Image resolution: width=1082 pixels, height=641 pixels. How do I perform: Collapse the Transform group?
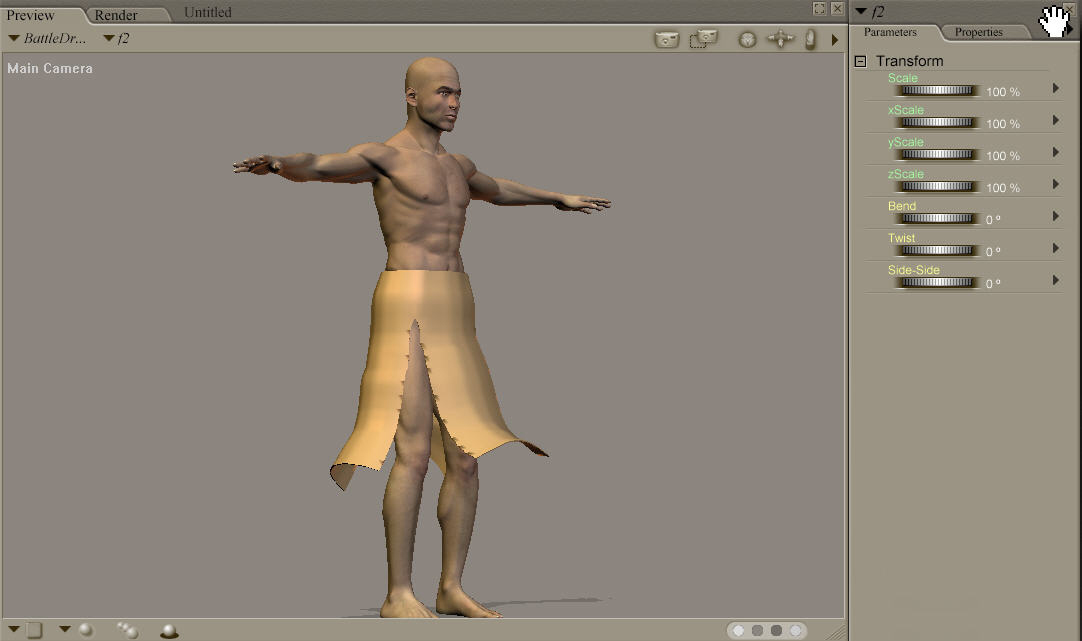tap(860, 61)
